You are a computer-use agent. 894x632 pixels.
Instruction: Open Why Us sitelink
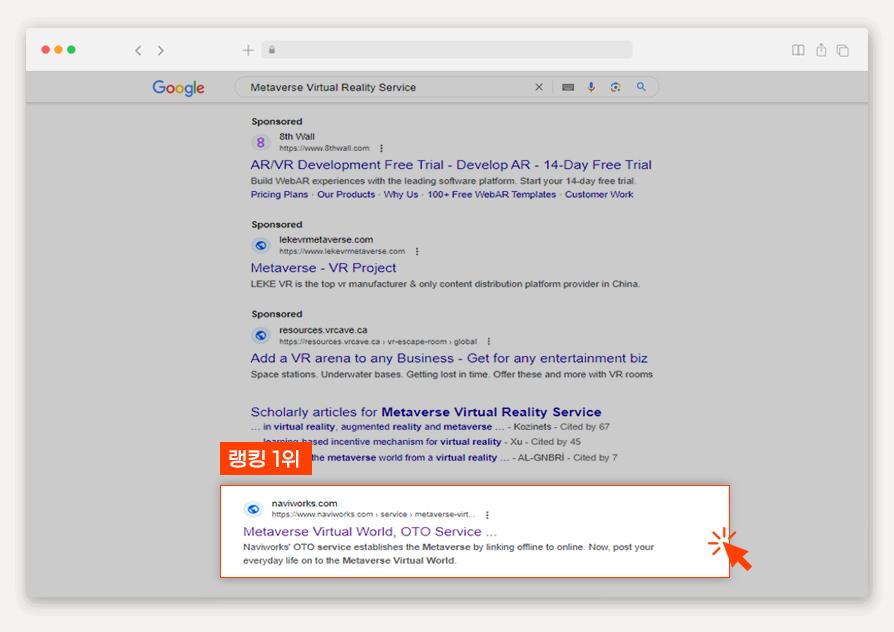[x=401, y=195]
